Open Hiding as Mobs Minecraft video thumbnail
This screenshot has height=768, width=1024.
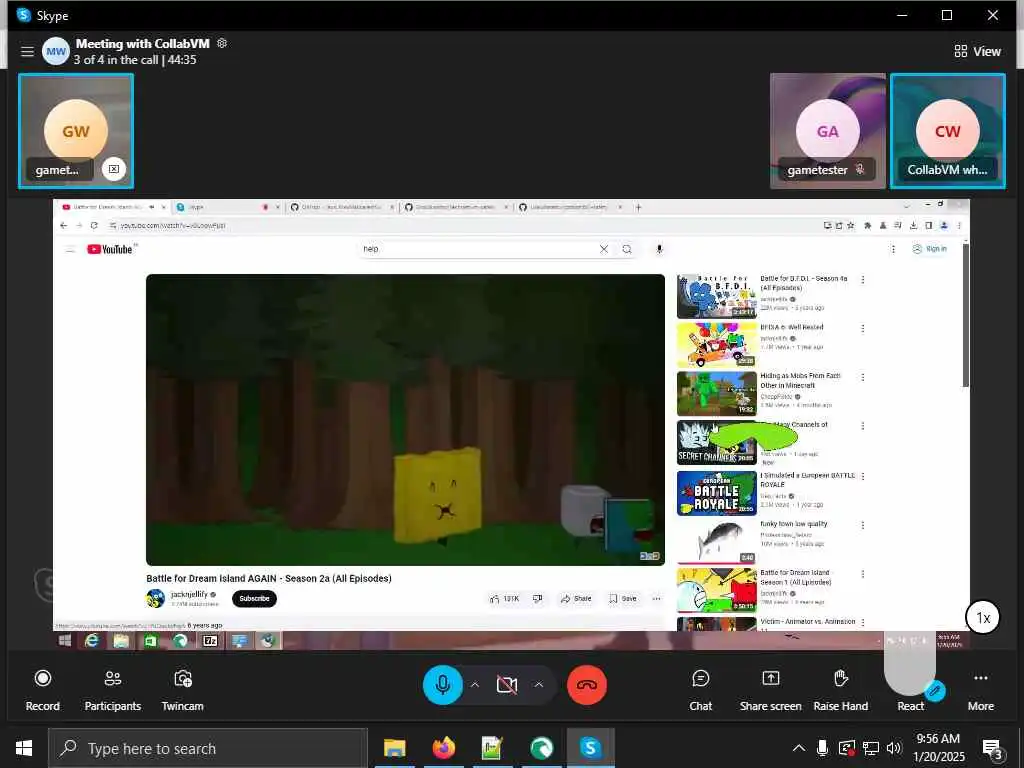[x=716, y=394]
